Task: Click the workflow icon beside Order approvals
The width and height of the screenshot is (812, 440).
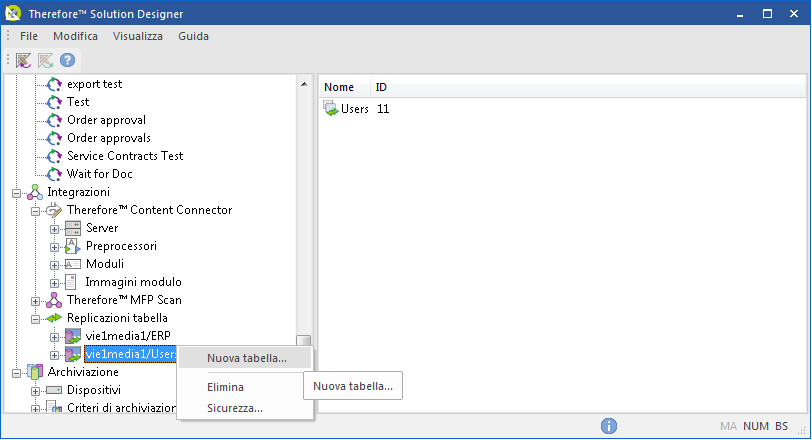Action: click(54, 138)
